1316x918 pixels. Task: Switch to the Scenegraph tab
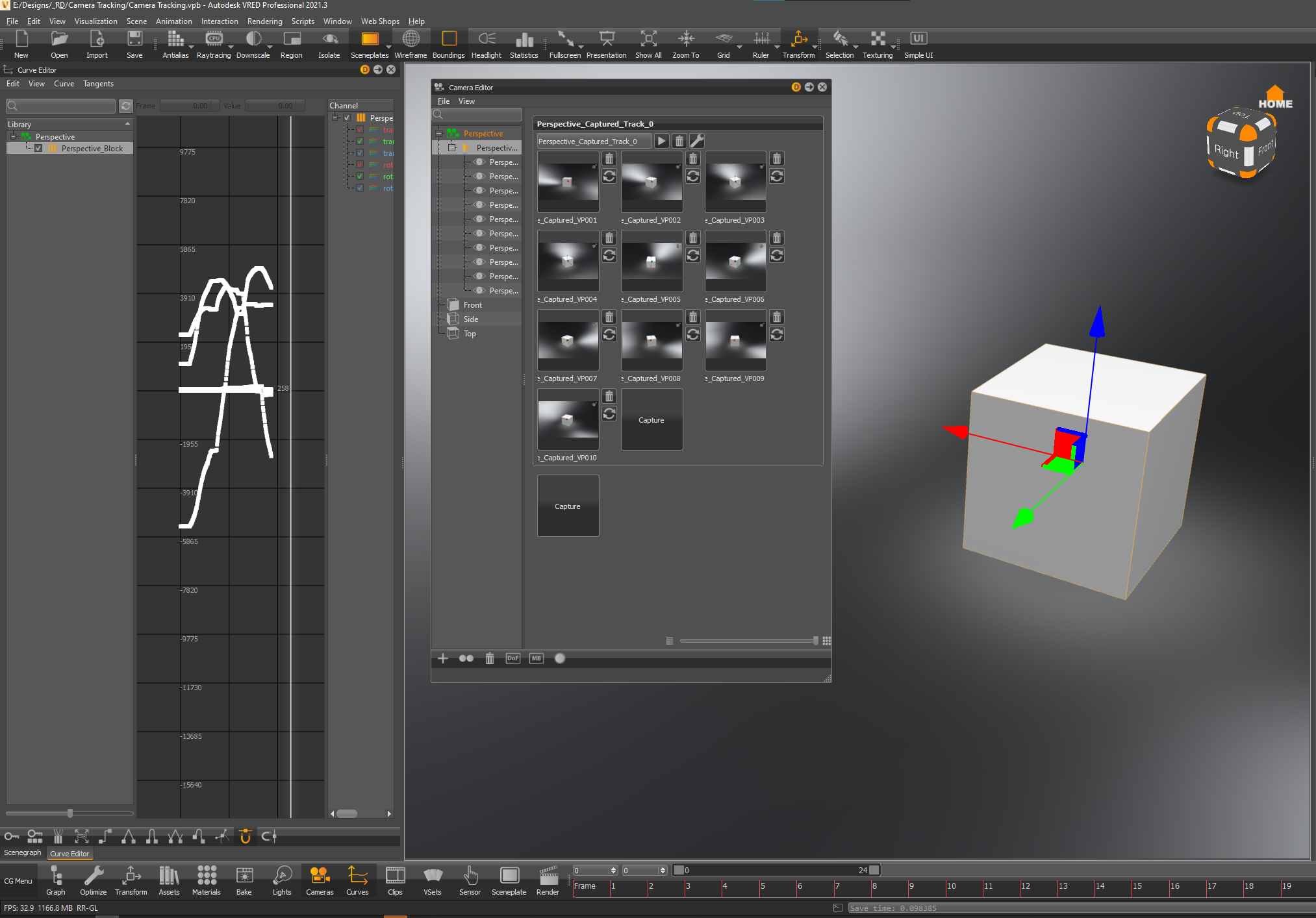coord(23,853)
